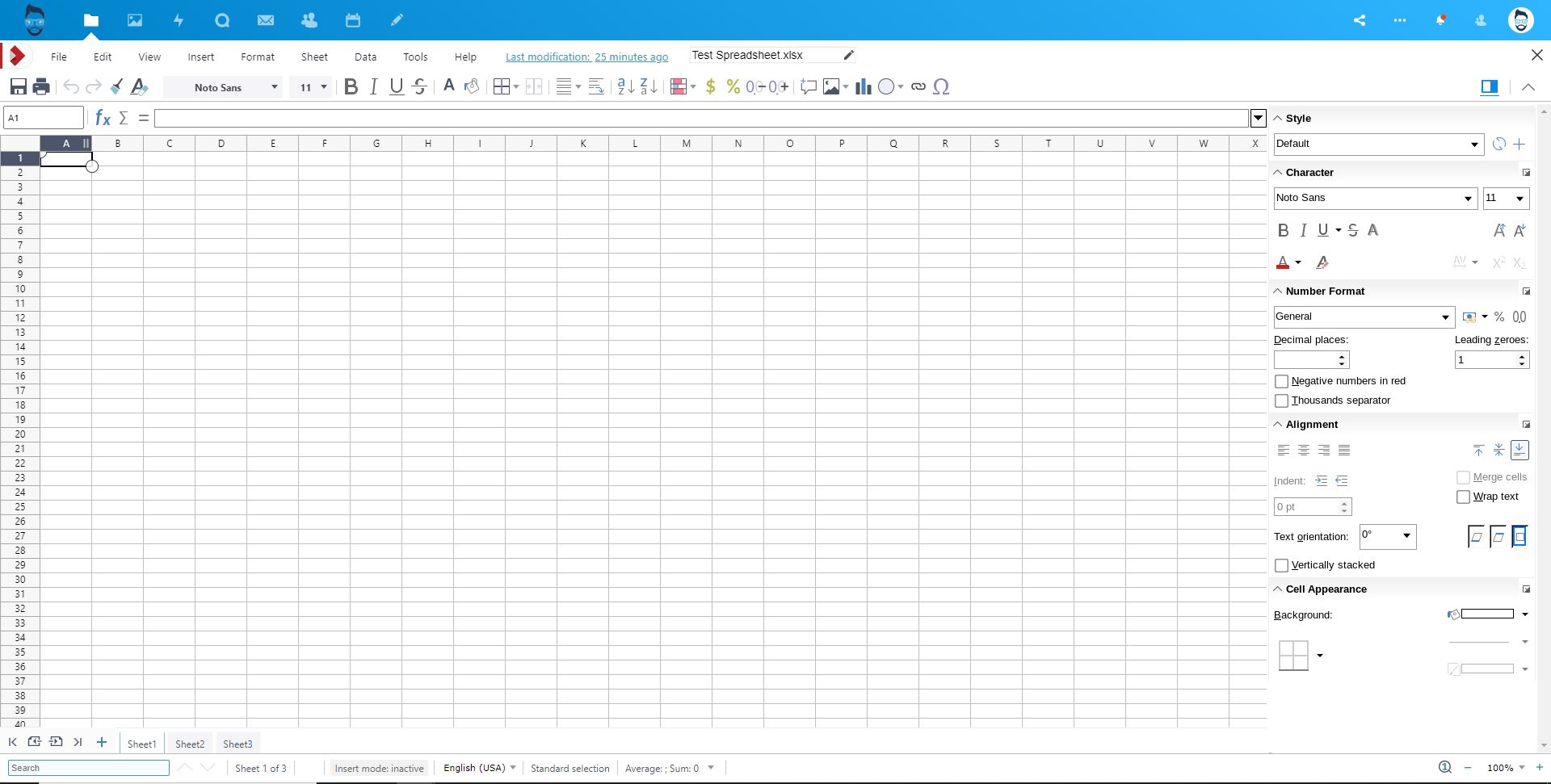Click the AutoSum sigma icon

tap(123, 118)
